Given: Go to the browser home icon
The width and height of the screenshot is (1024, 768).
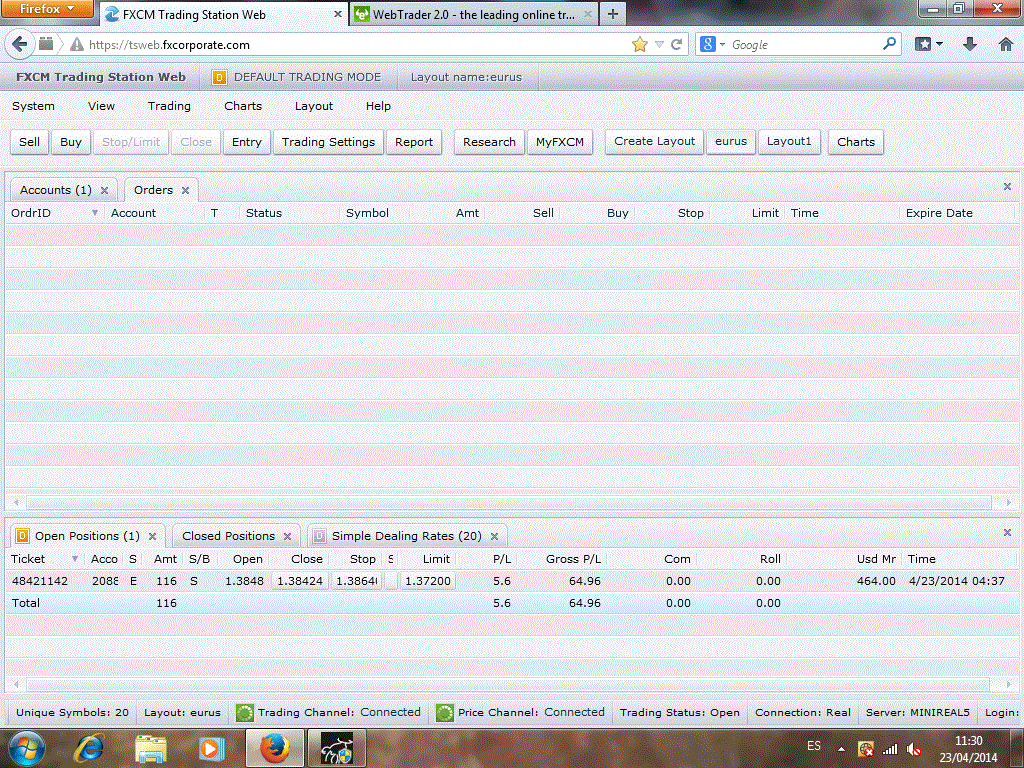Looking at the screenshot, I should pos(1006,44).
